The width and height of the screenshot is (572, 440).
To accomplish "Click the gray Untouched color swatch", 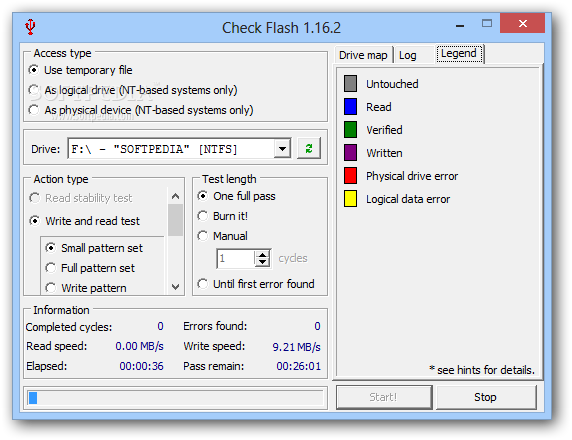I will click(x=351, y=84).
